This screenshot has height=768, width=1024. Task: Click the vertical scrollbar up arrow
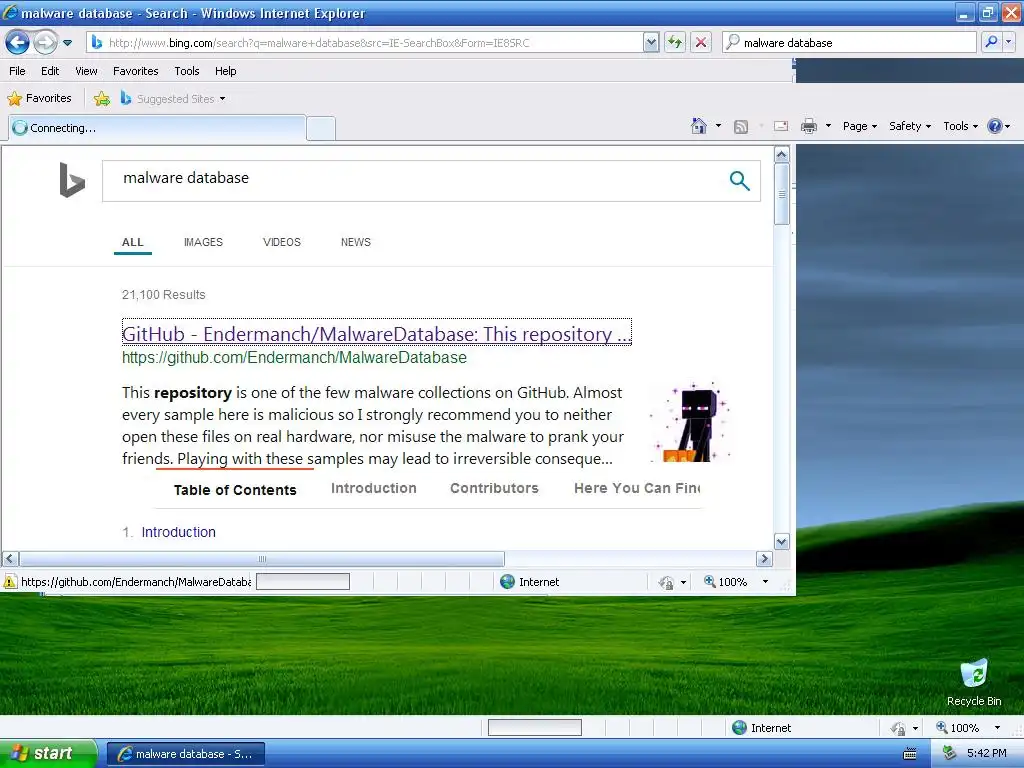[x=781, y=155]
